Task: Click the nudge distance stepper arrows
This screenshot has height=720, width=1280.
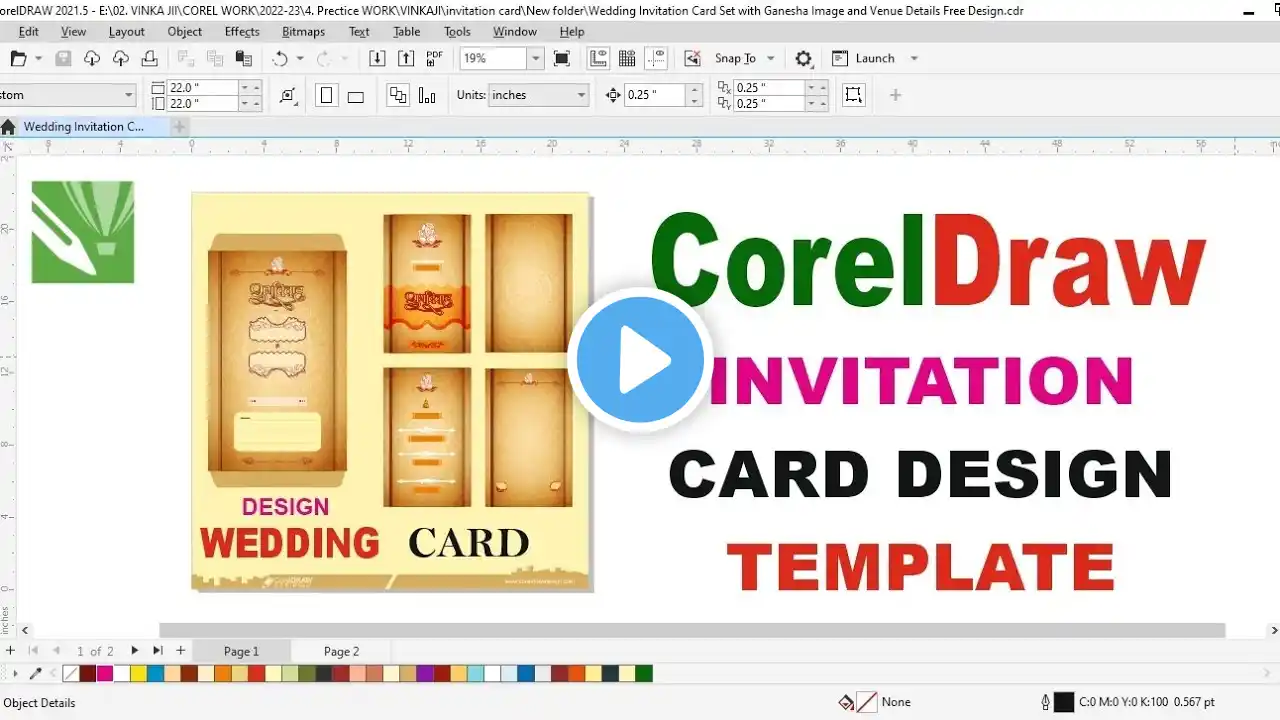Action: 693,95
